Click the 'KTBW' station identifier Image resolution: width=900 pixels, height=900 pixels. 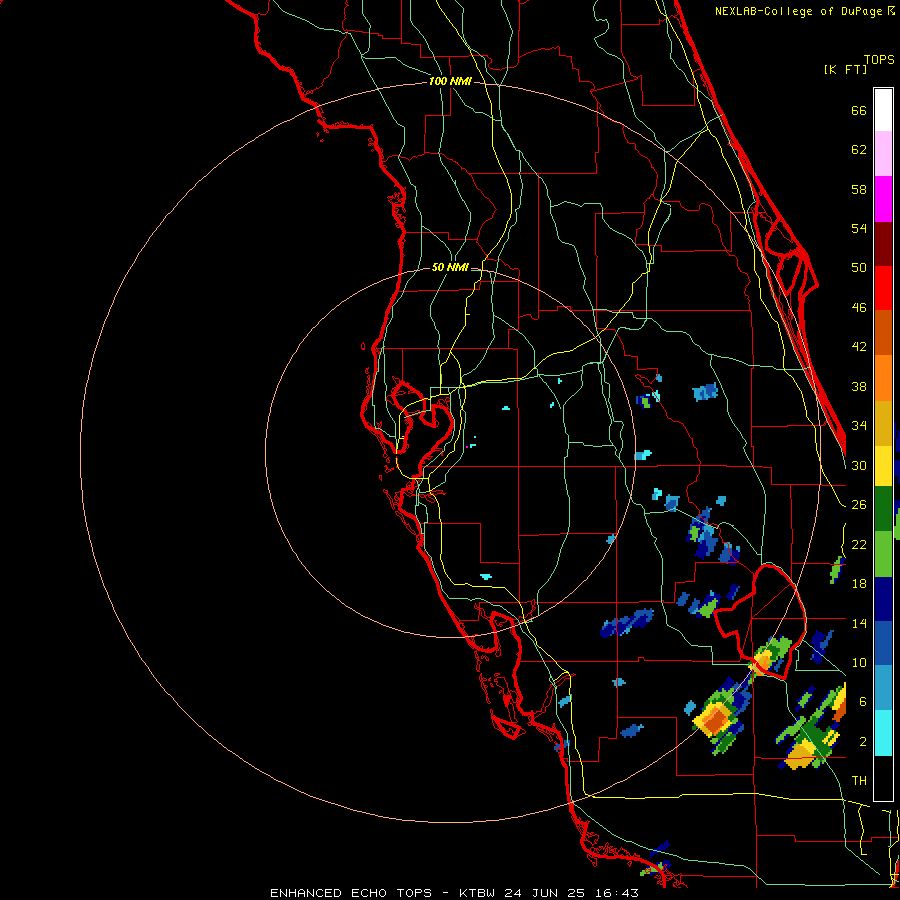click(480, 893)
